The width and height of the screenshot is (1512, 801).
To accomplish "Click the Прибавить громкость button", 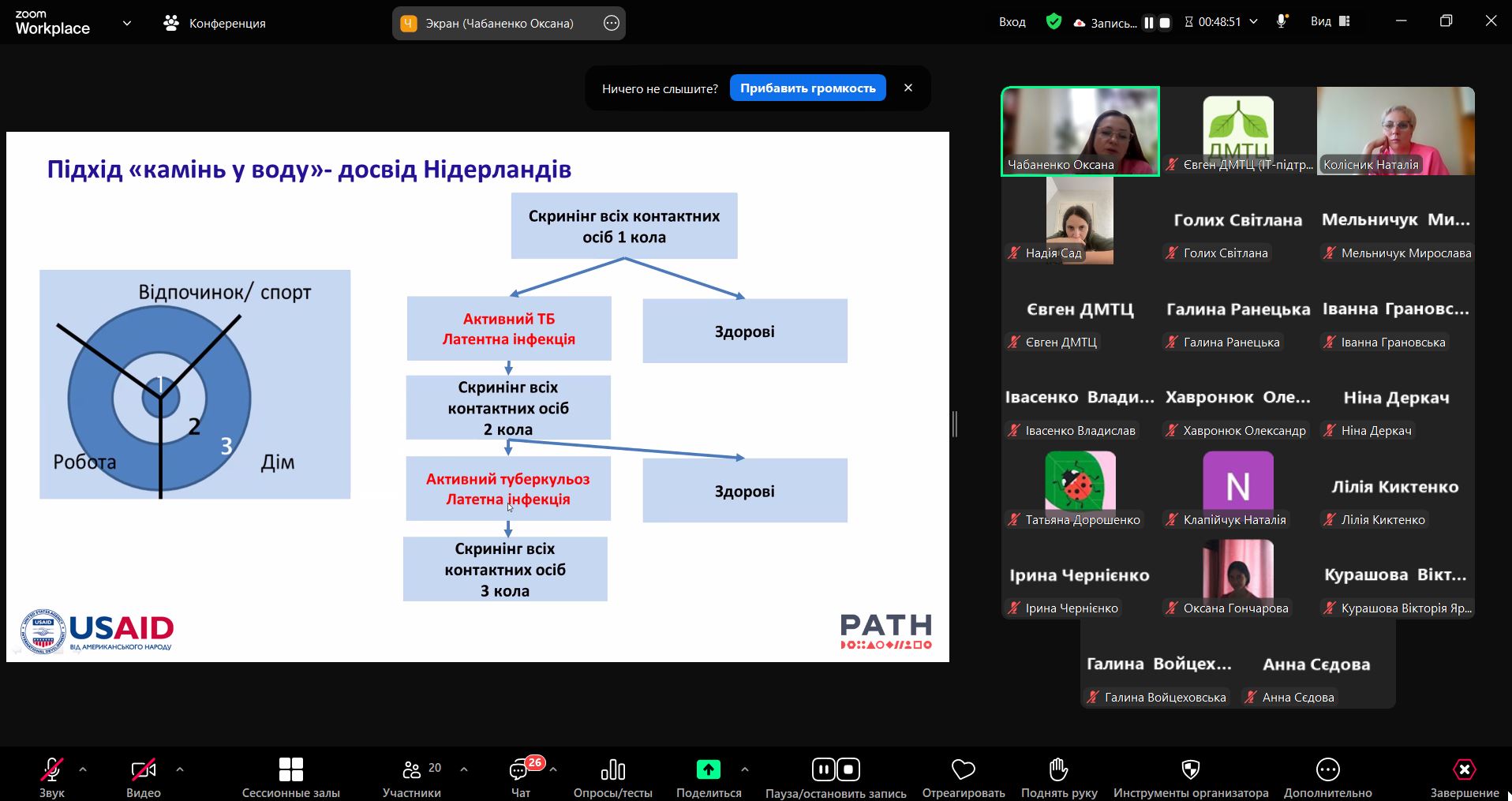I will tap(807, 88).
